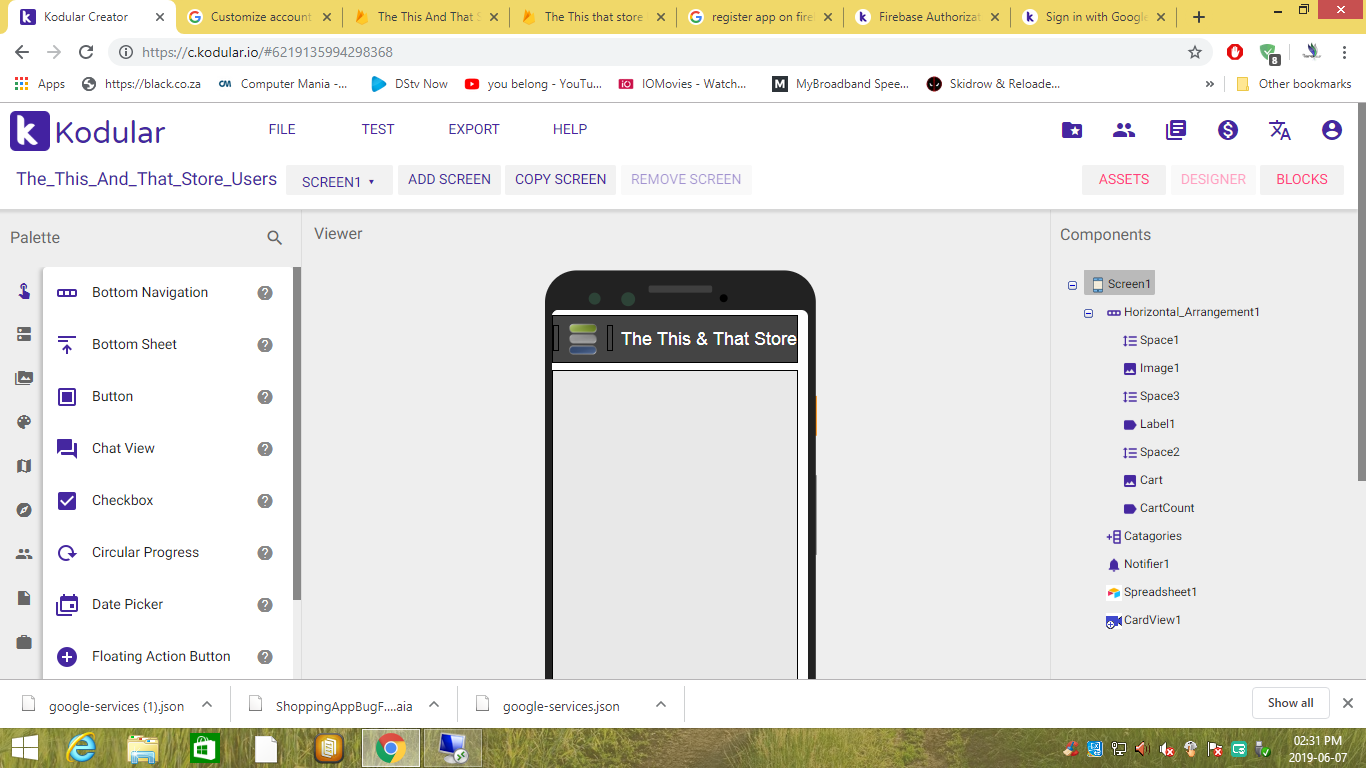Open the EXPORT menu
The image size is (1366, 768).
coord(473,129)
